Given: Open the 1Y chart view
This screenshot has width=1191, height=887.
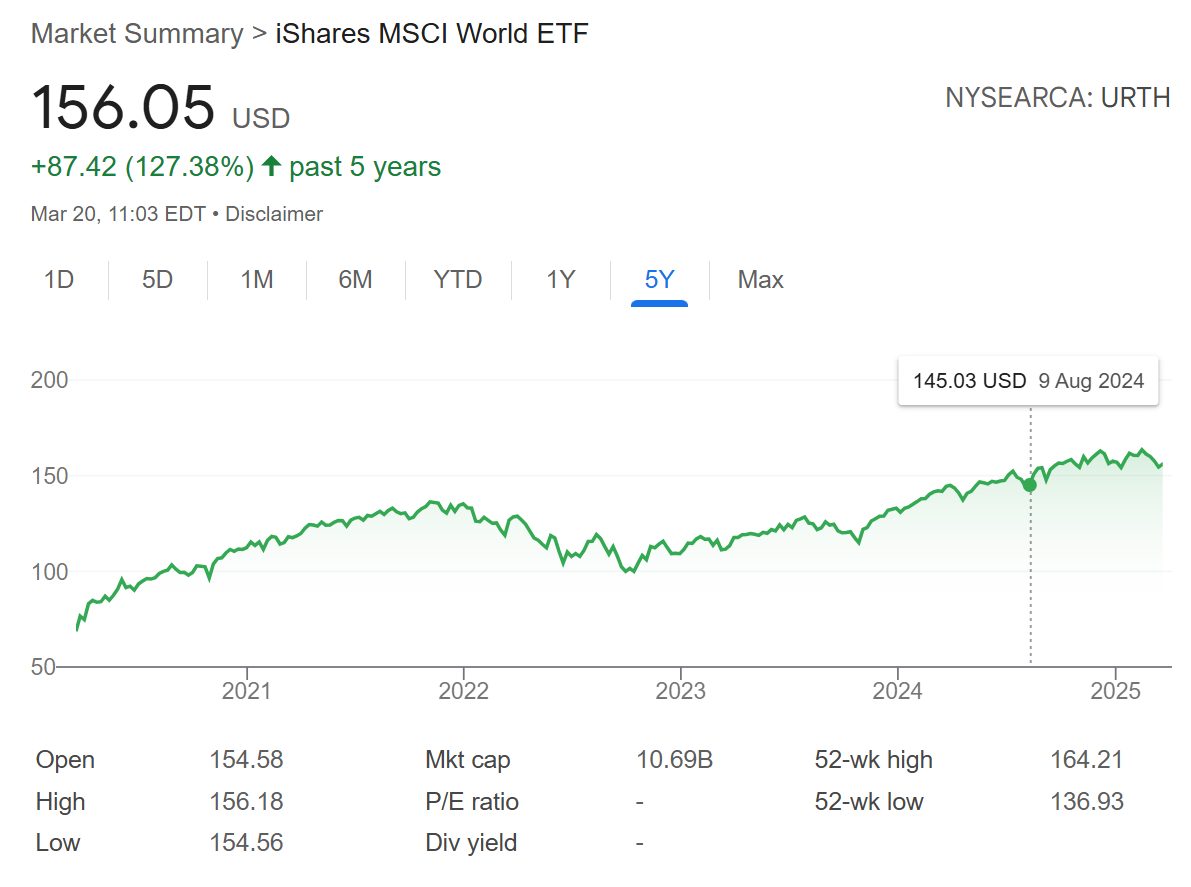Looking at the screenshot, I should [561, 280].
